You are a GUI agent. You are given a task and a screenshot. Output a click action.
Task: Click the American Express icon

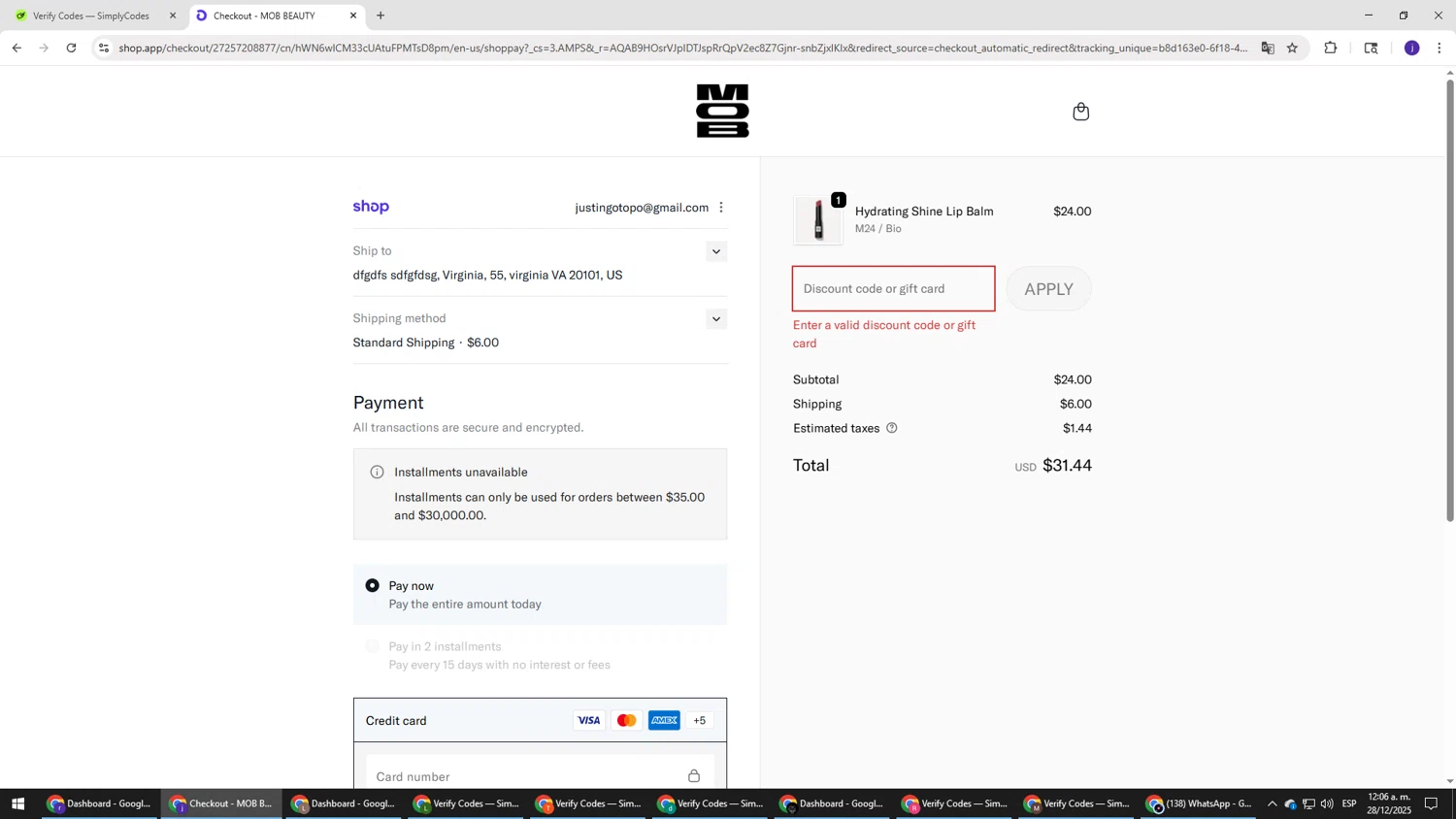664,720
